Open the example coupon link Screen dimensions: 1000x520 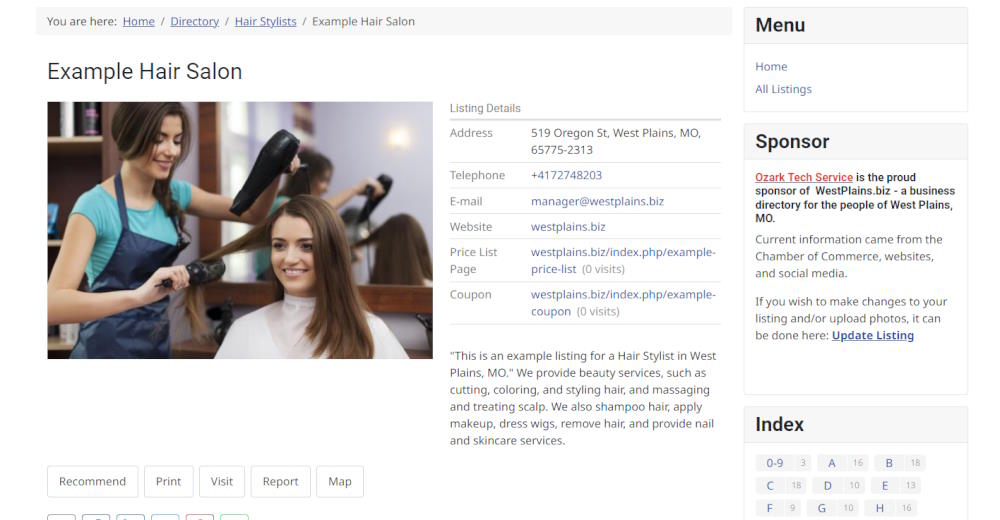point(622,295)
